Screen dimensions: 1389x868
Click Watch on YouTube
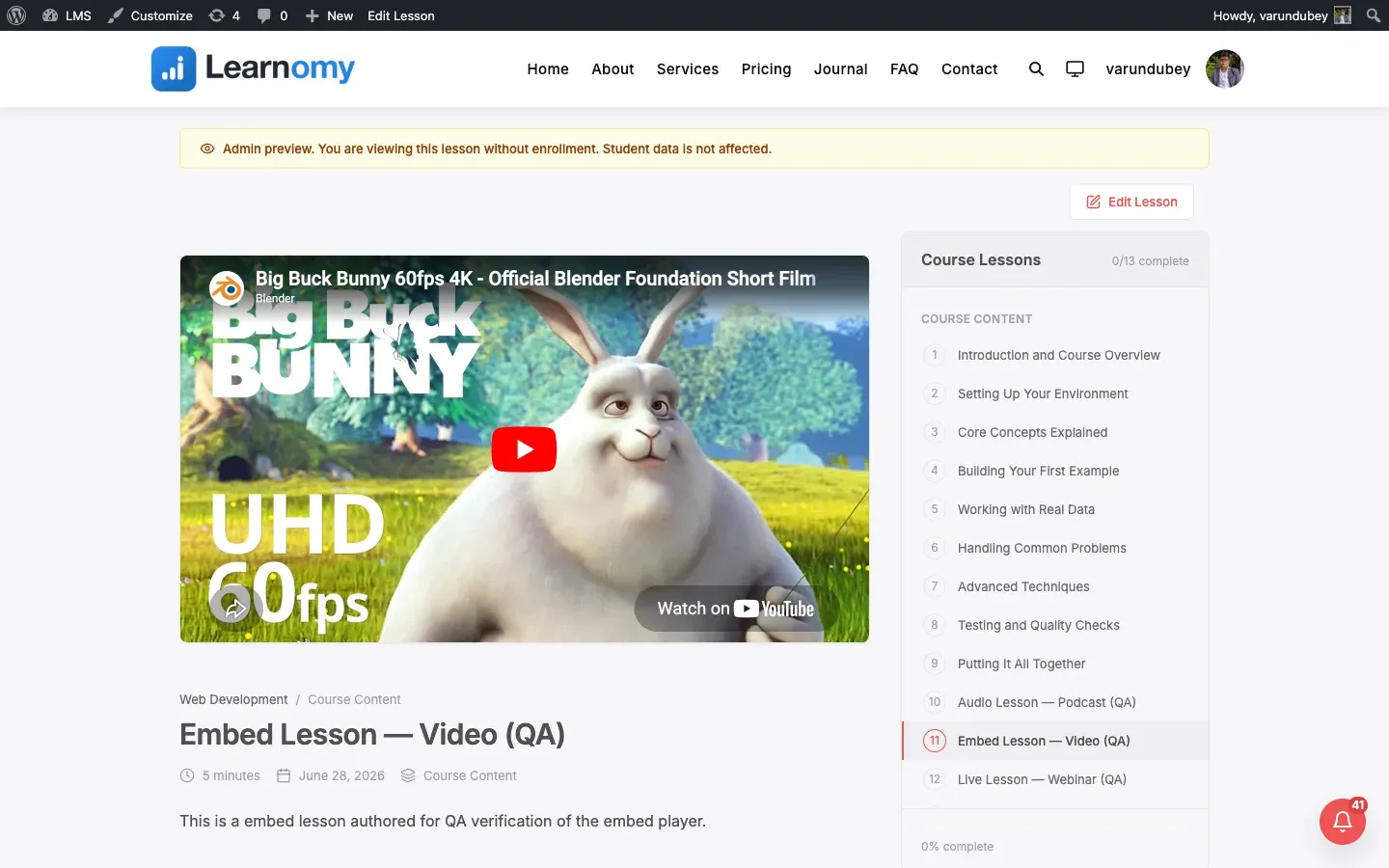(735, 609)
